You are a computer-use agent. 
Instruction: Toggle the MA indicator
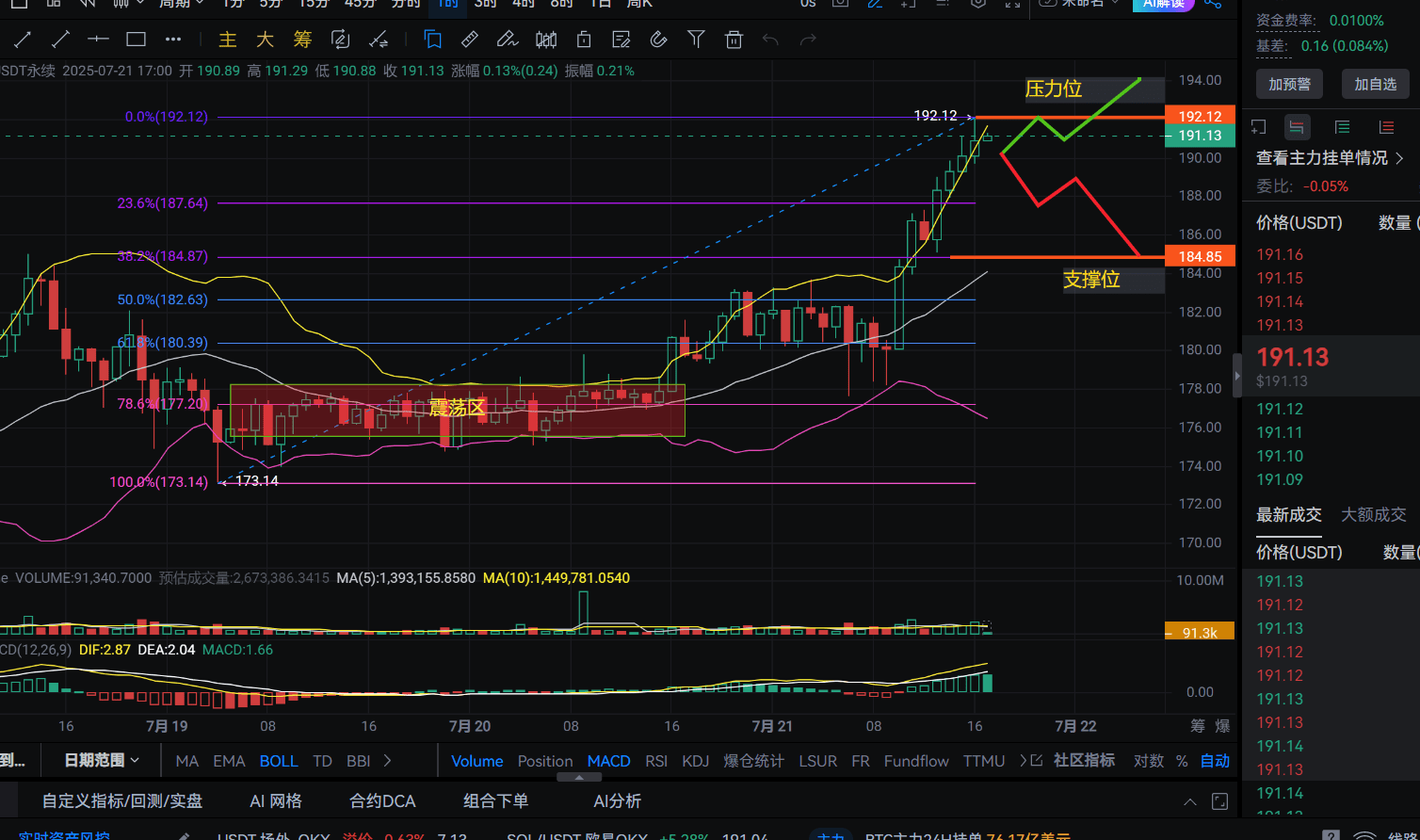click(x=187, y=761)
